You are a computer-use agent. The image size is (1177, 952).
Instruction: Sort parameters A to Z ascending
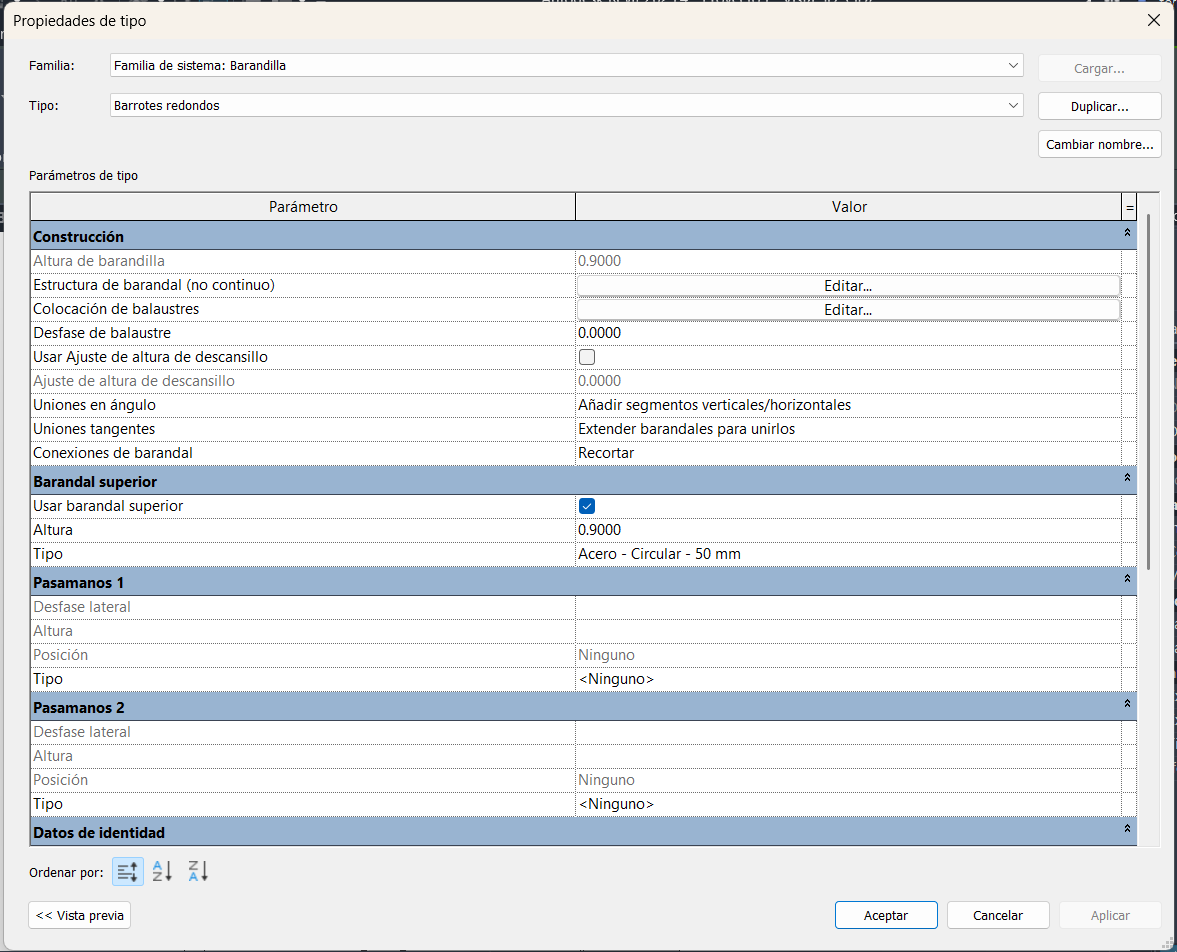pyautogui.click(x=163, y=871)
